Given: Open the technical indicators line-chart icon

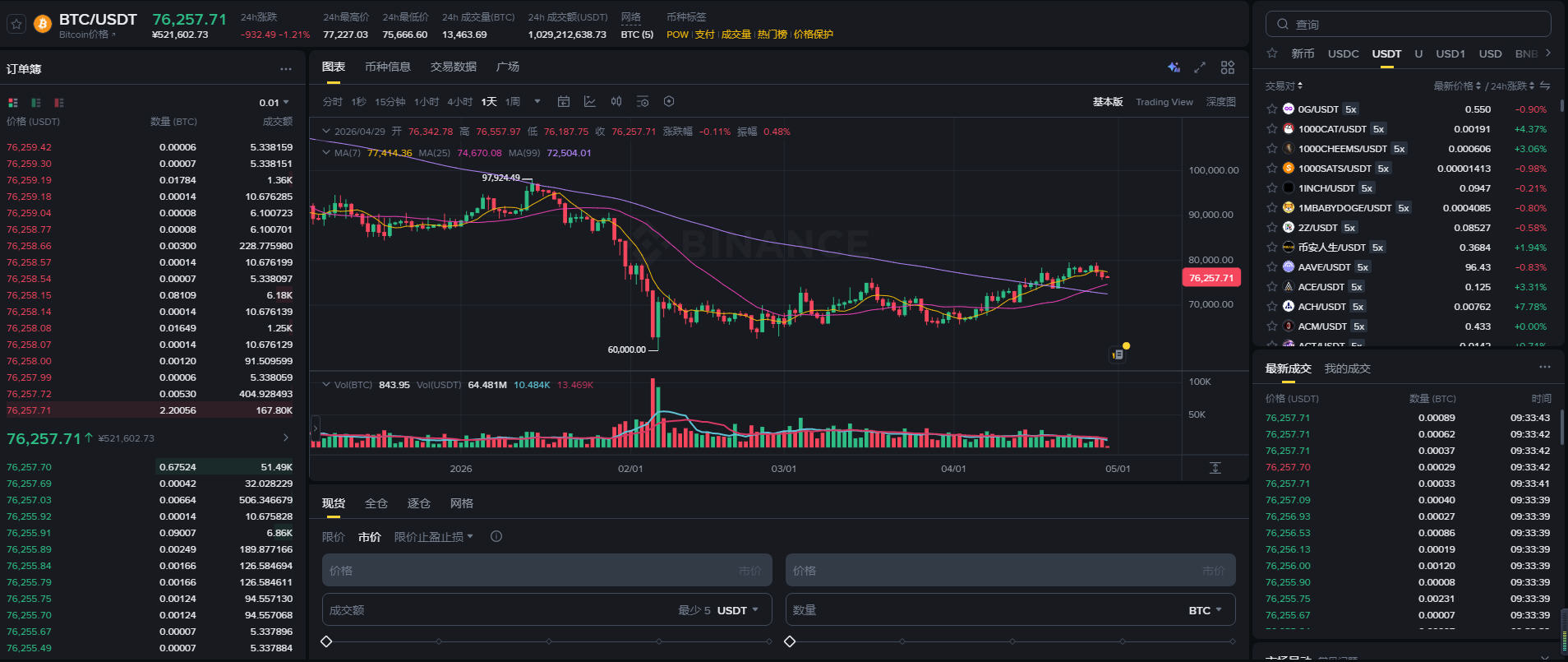Looking at the screenshot, I should click(x=590, y=101).
